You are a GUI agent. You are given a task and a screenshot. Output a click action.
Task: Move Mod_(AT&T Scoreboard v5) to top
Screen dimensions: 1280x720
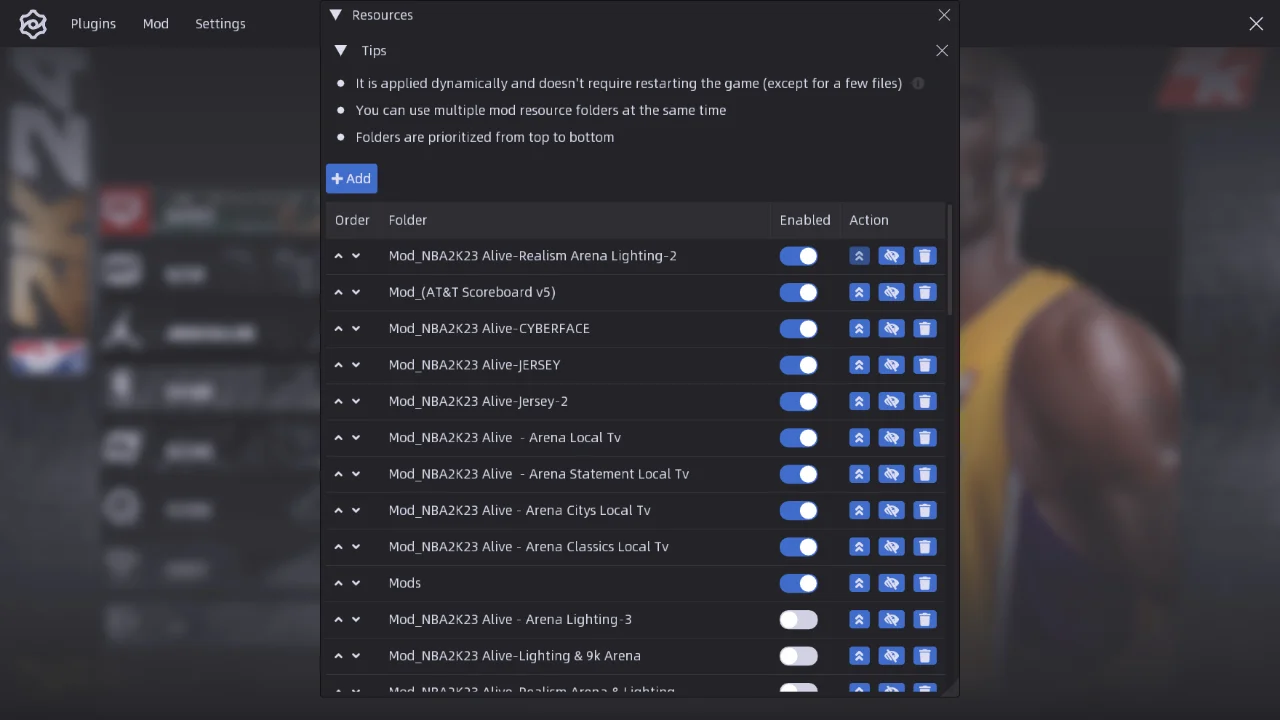[x=859, y=292]
